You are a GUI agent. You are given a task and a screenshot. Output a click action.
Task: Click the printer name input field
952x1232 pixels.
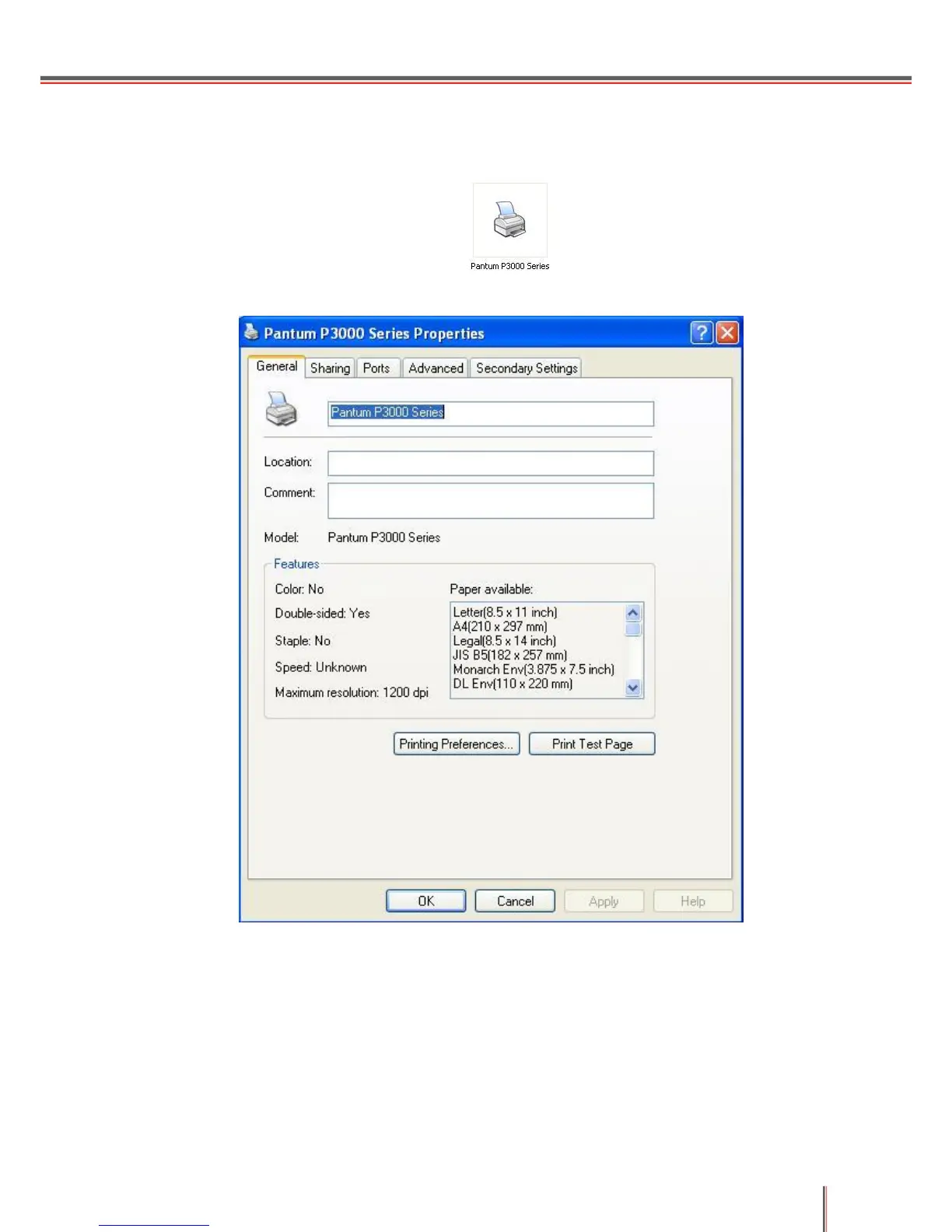pos(491,414)
